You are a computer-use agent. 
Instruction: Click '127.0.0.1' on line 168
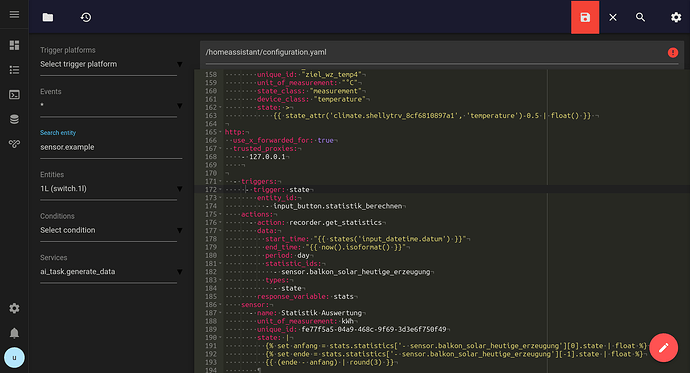click(267, 157)
